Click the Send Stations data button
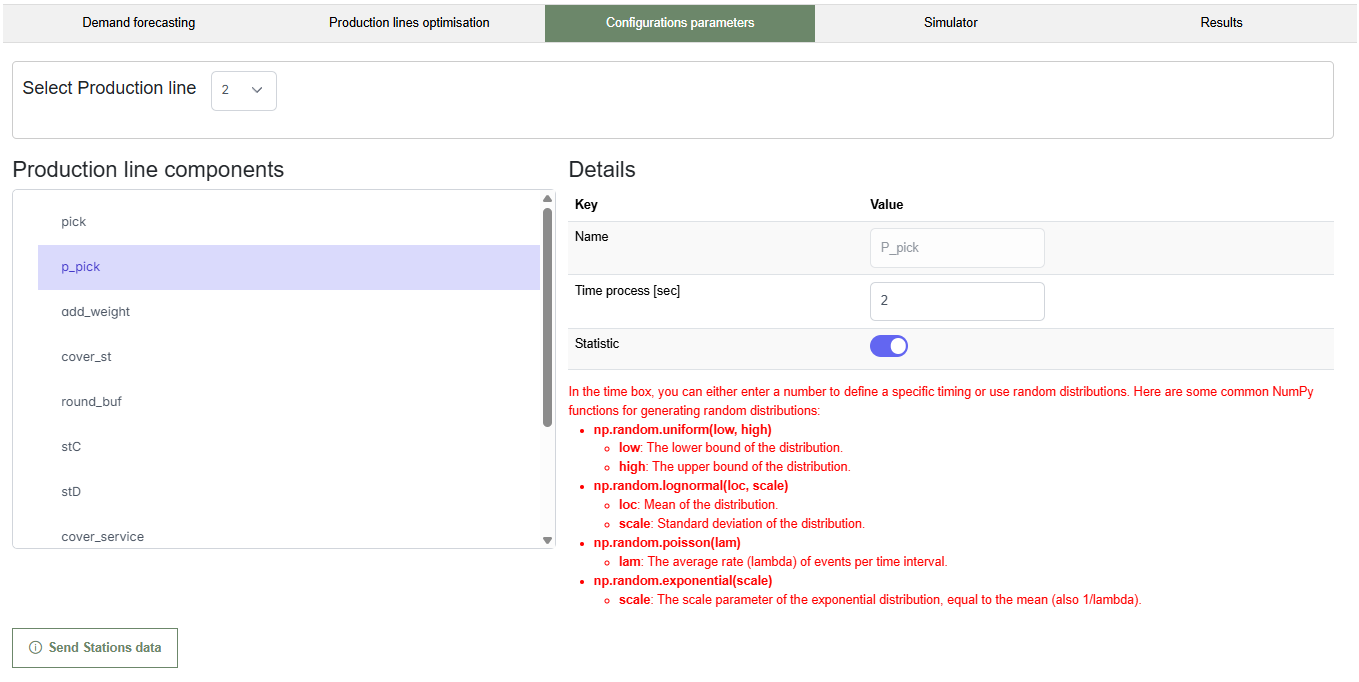The image size is (1359, 682). (94, 648)
